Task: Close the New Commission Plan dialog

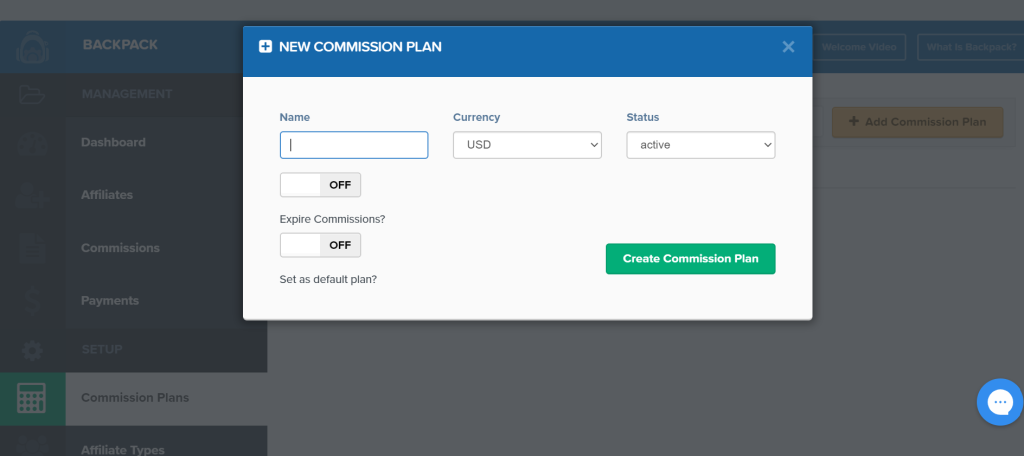Action: point(788,47)
